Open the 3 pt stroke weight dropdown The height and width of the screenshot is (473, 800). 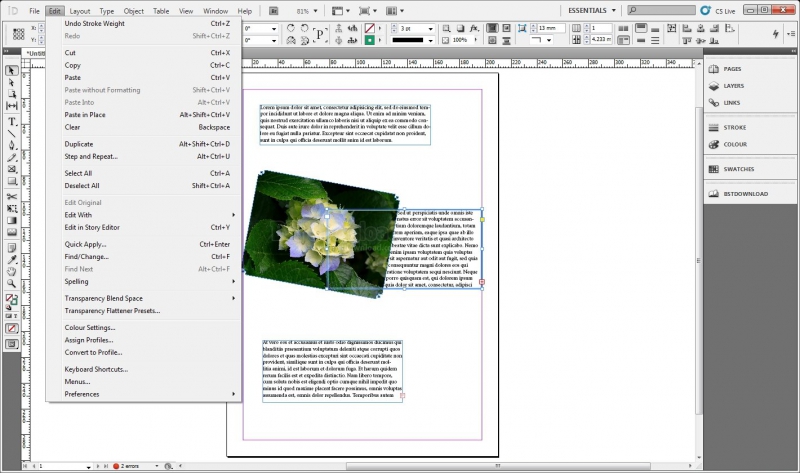tap(430, 29)
